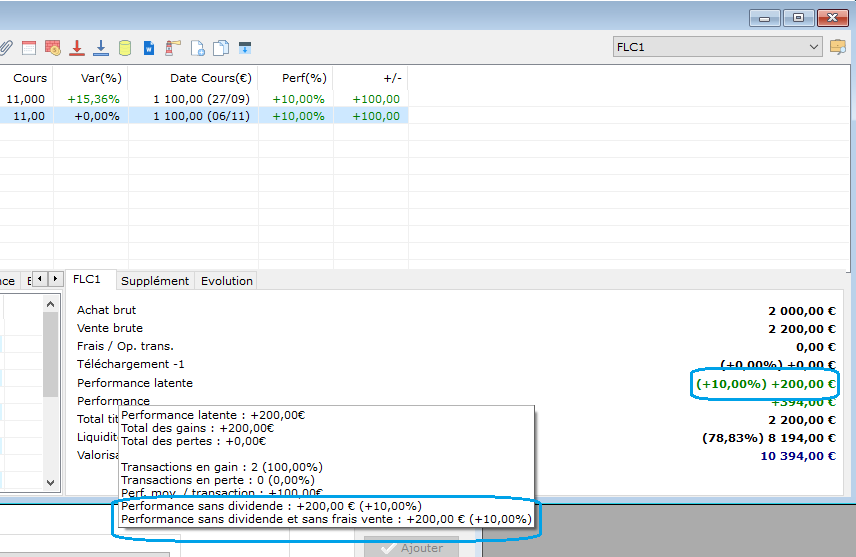
Task: Click the lighthouse icon in toolbar
Action: click(173, 48)
